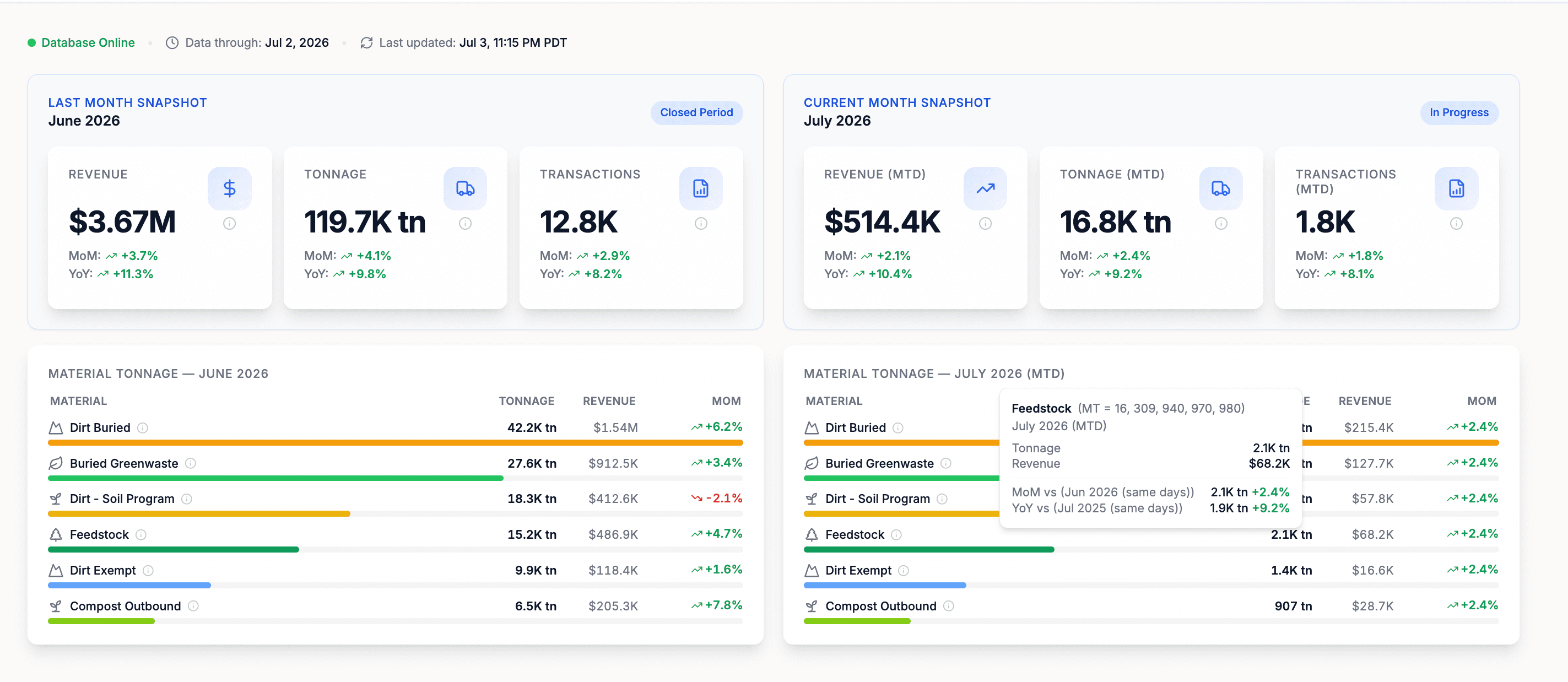Click the Database Online status indicator
Image resolution: width=1568 pixels, height=682 pixels.
(x=81, y=42)
